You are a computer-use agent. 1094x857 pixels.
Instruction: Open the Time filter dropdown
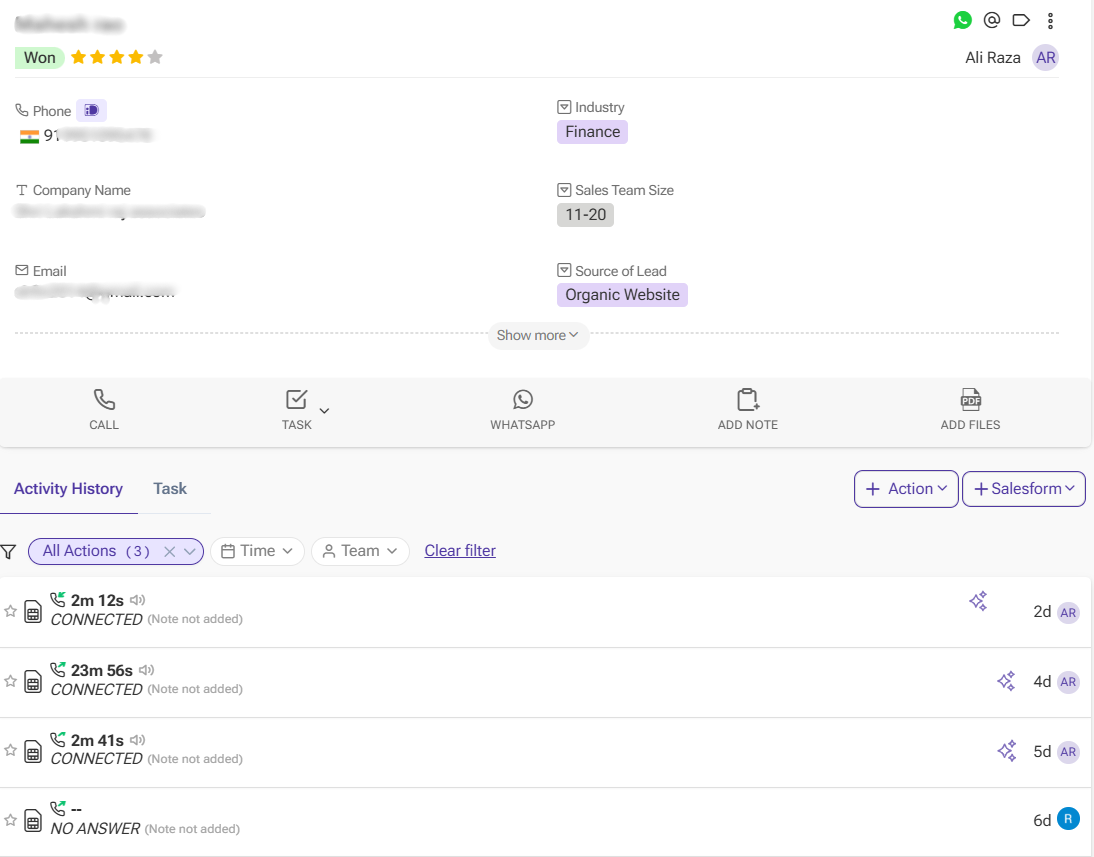[x=257, y=551]
